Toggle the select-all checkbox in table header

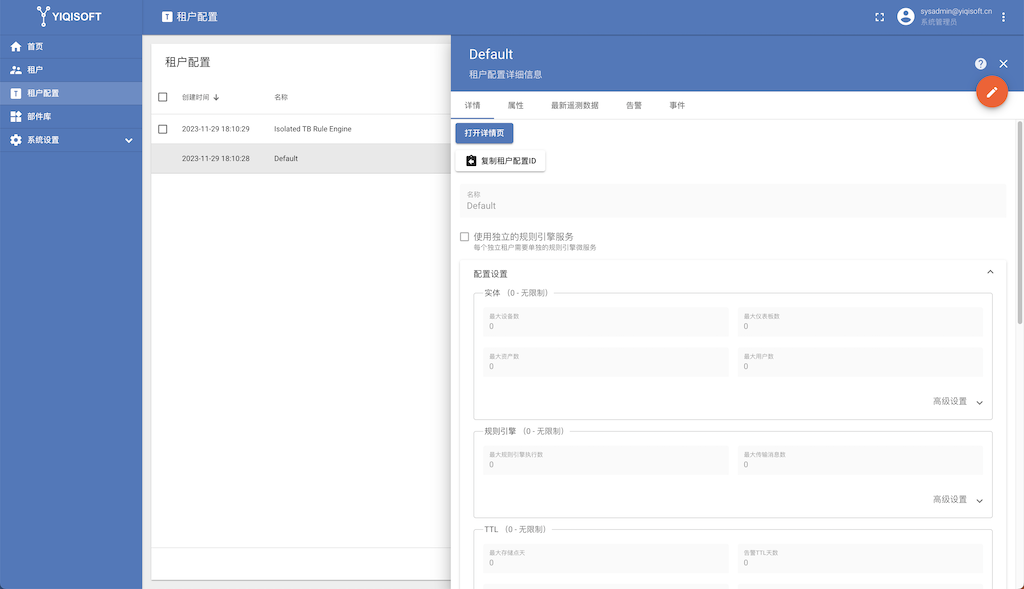click(x=163, y=97)
